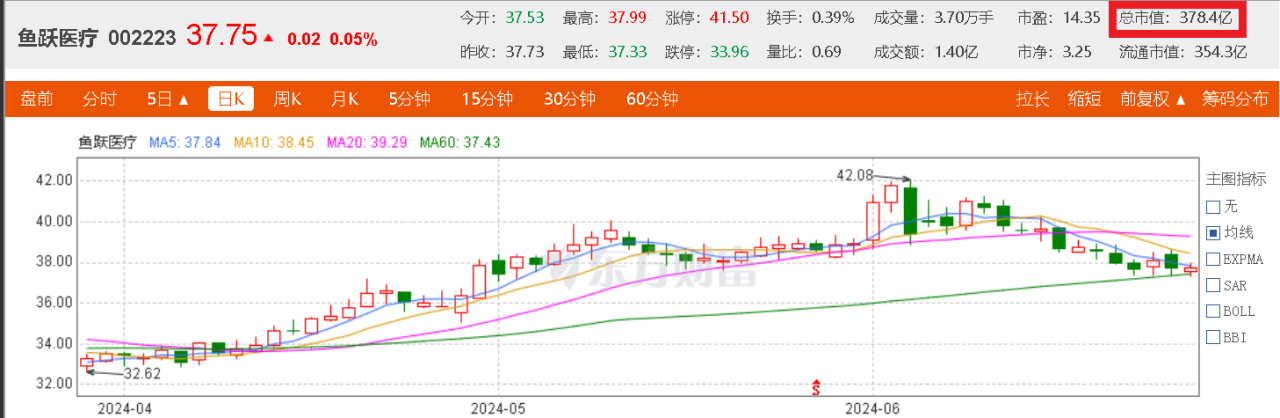The image size is (1280, 418).
Task: Click the 主图指标 panel heading
Action: coord(1236,180)
